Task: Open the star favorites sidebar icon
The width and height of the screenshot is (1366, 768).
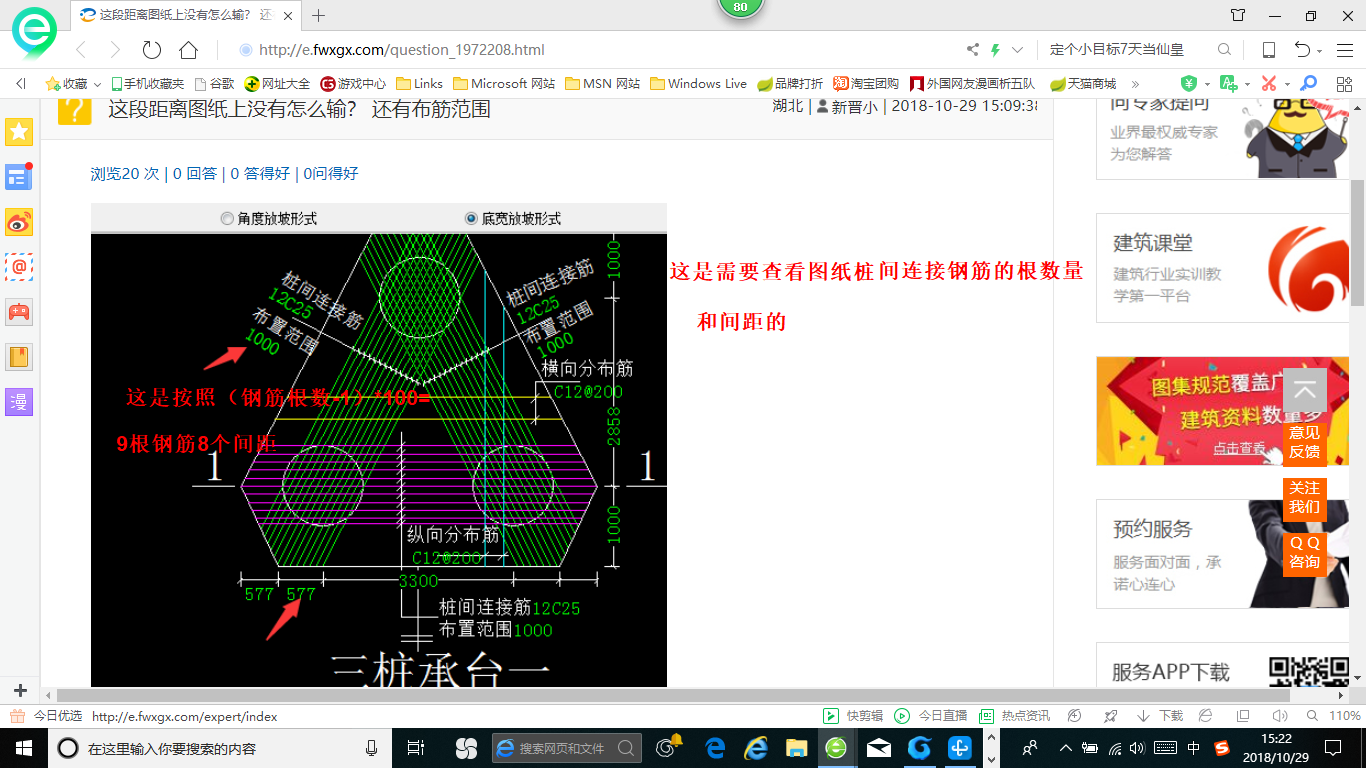Action: pyautogui.click(x=19, y=131)
